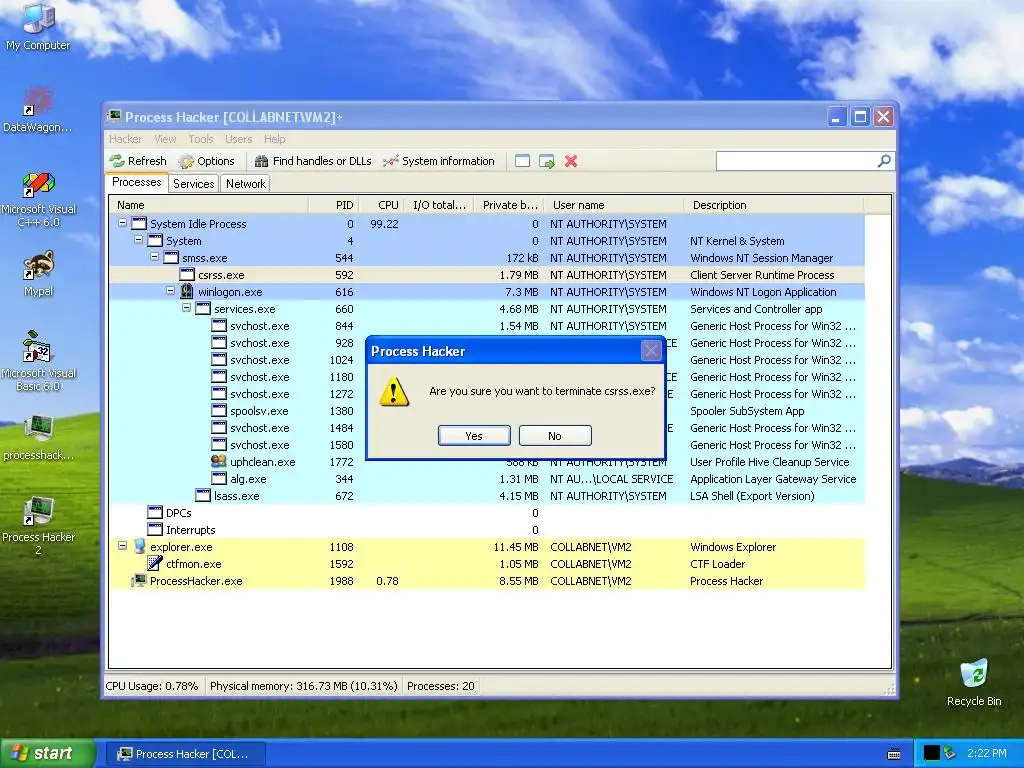1024x768 pixels.
Task: Click the My Computer desktop icon
Action: pos(38,27)
